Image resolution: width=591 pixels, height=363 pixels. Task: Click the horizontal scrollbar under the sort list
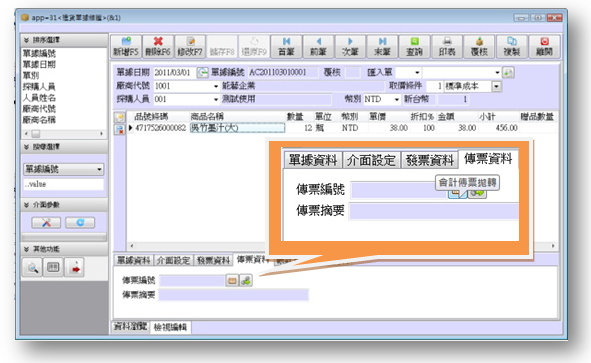[64, 134]
